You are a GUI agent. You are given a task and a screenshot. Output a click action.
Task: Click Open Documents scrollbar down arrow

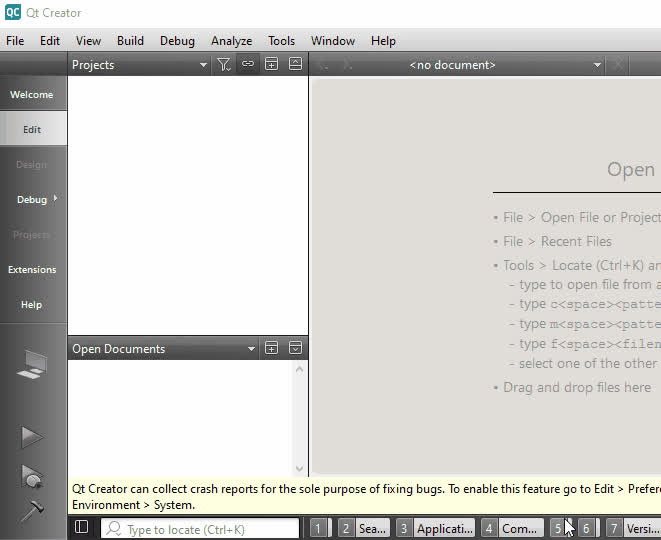coord(299,468)
